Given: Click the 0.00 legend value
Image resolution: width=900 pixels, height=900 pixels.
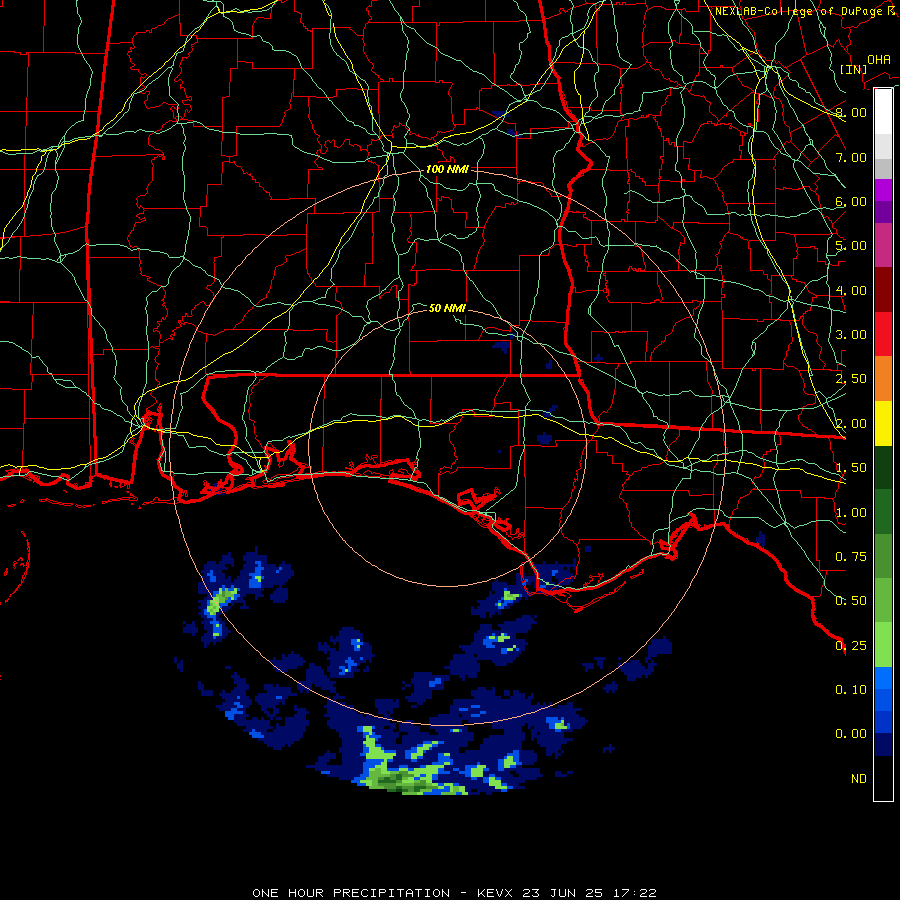Looking at the screenshot, I should pyautogui.click(x=851, y=734).
